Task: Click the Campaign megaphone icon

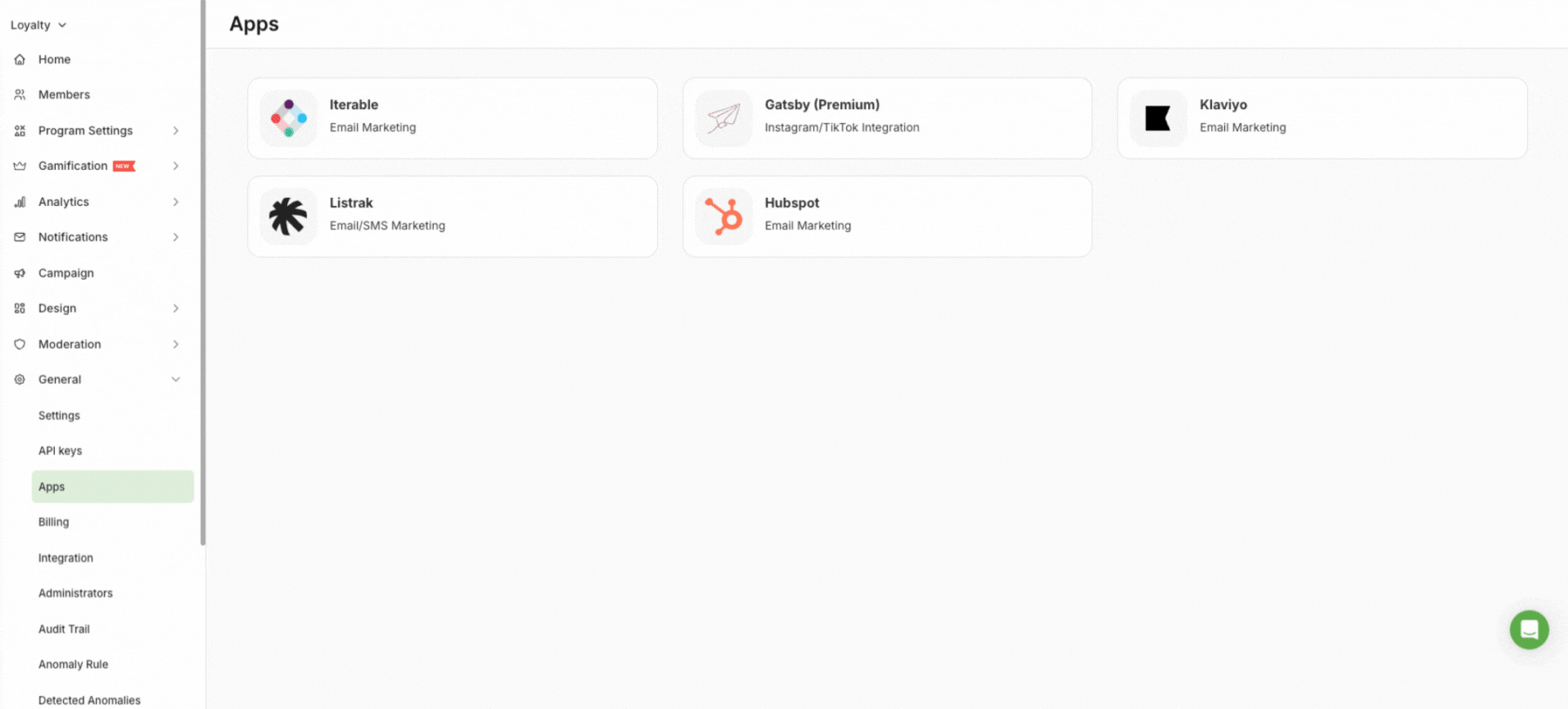Action: 20,273
